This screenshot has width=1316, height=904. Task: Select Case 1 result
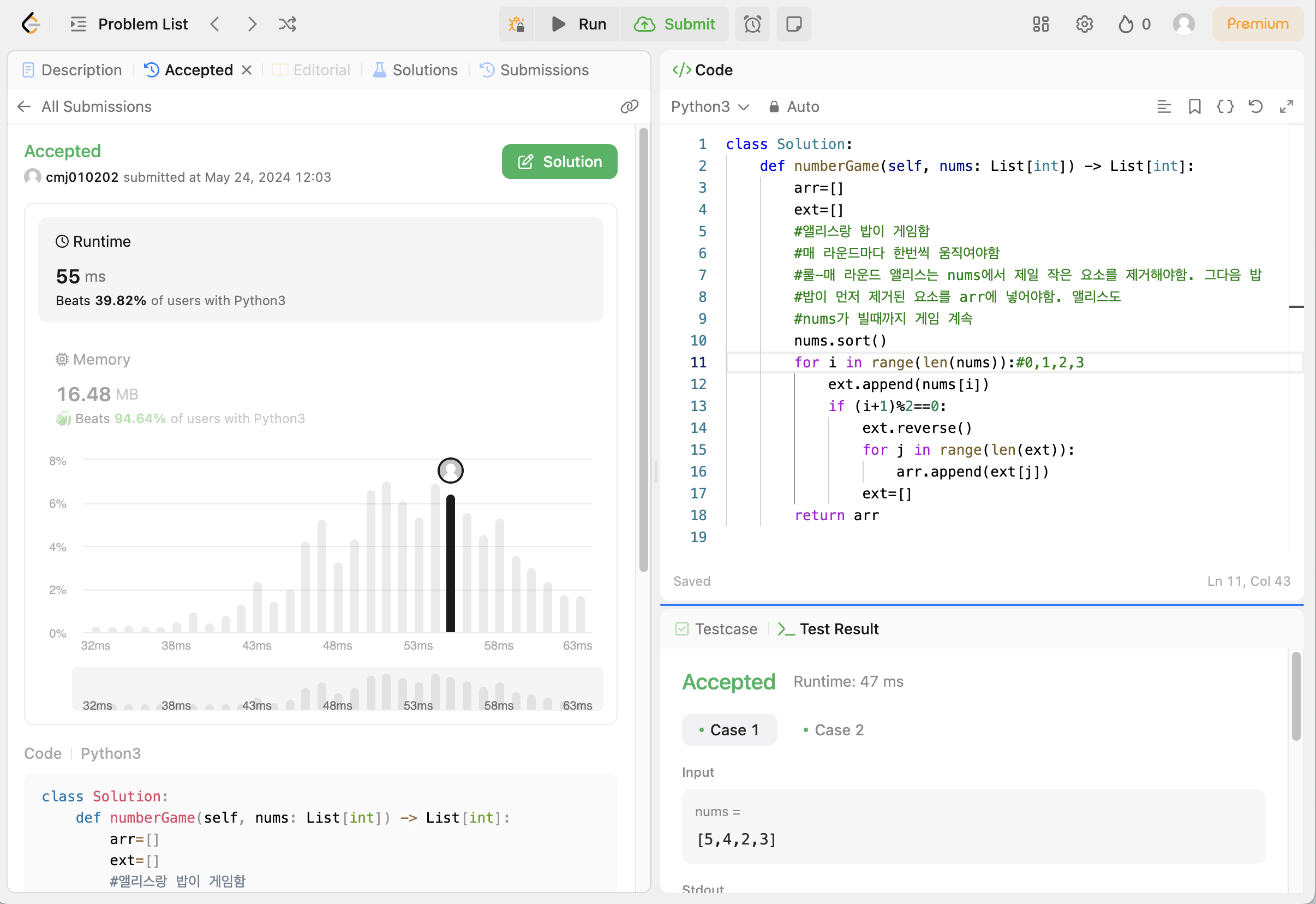(x=729, y=729)
